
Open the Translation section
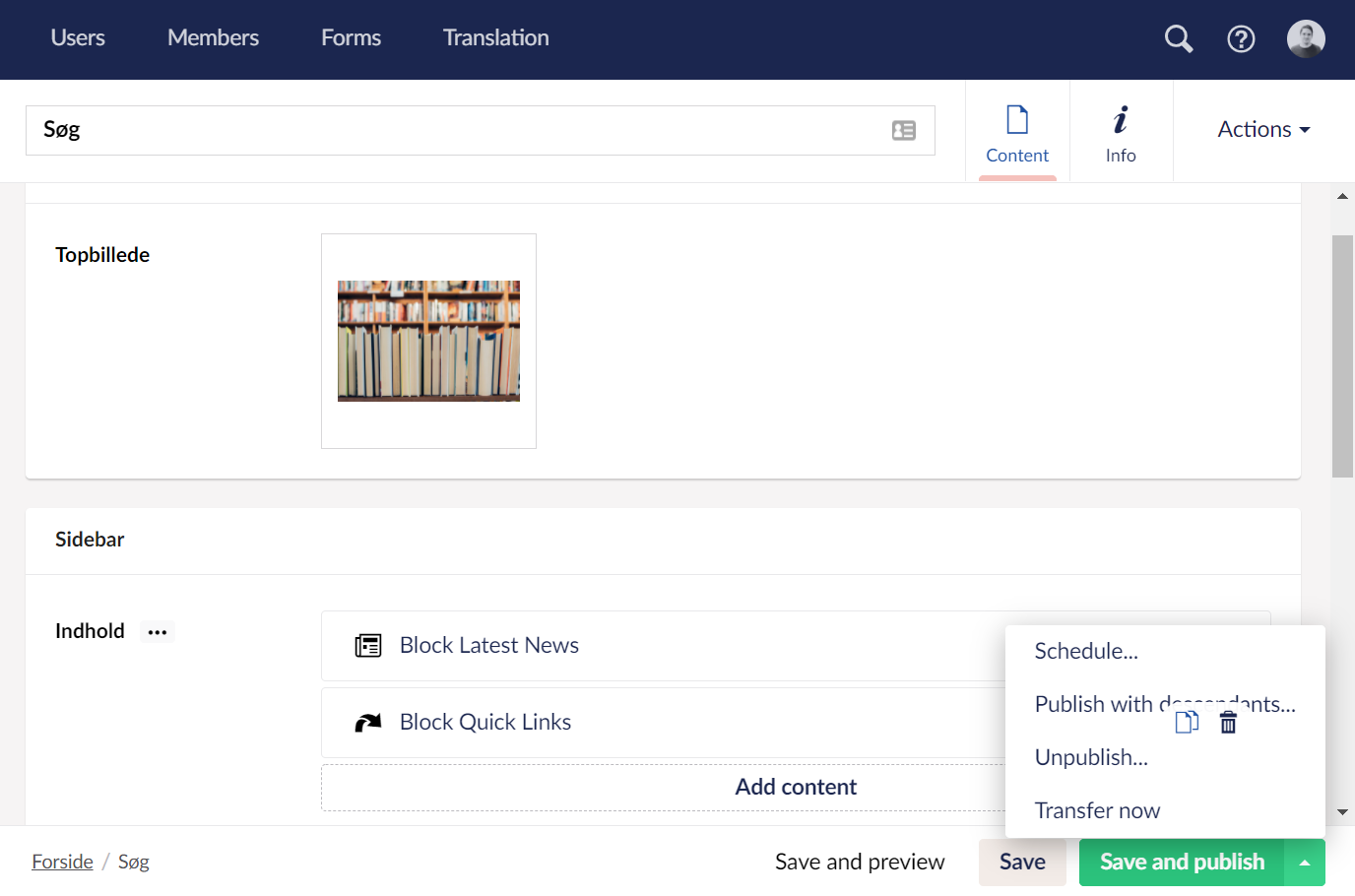click(495, 37)
